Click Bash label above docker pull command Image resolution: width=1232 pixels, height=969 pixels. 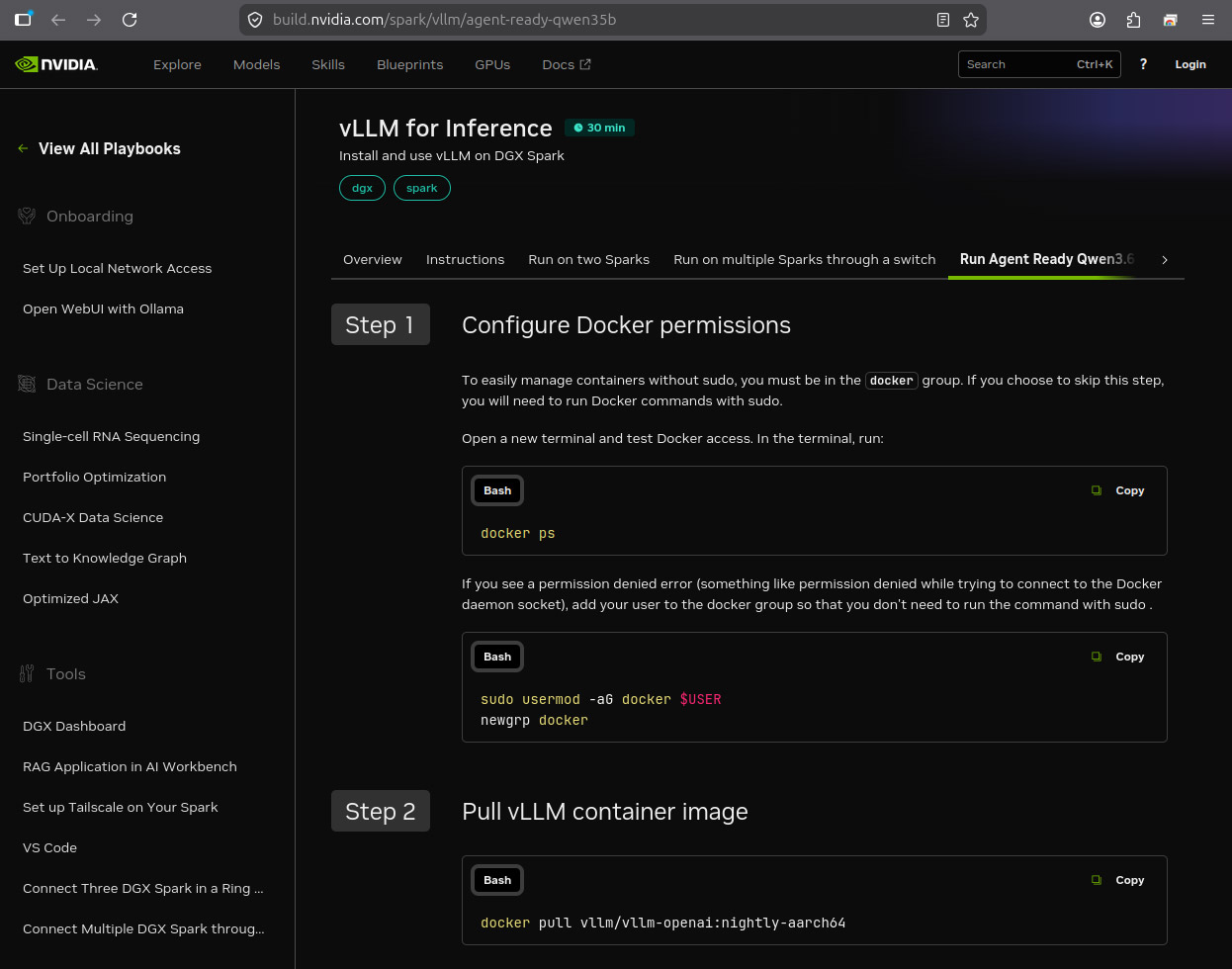tap(497, 880)
